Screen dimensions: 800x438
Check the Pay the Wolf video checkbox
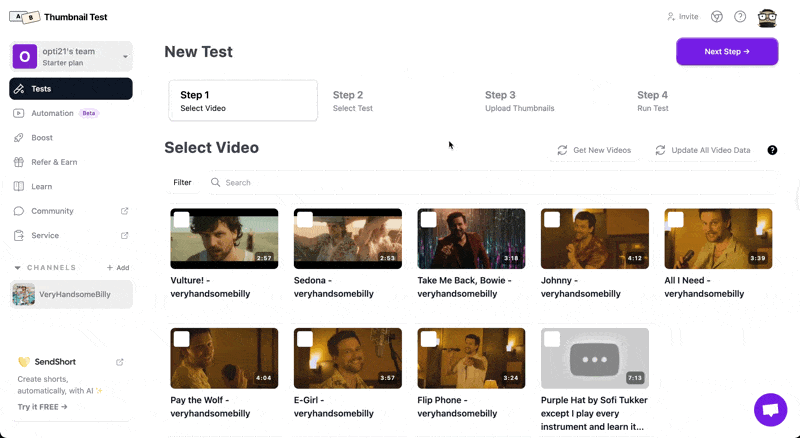pos(182,339)
